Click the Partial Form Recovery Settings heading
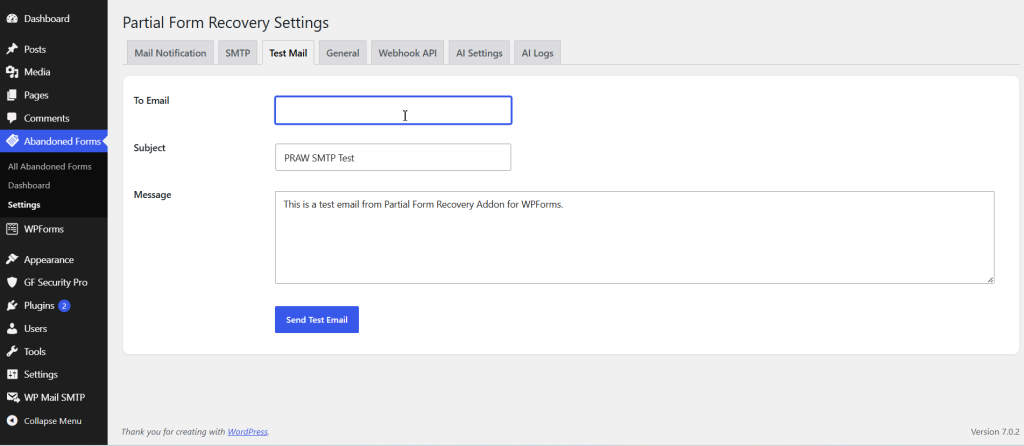 pos(225,23)
